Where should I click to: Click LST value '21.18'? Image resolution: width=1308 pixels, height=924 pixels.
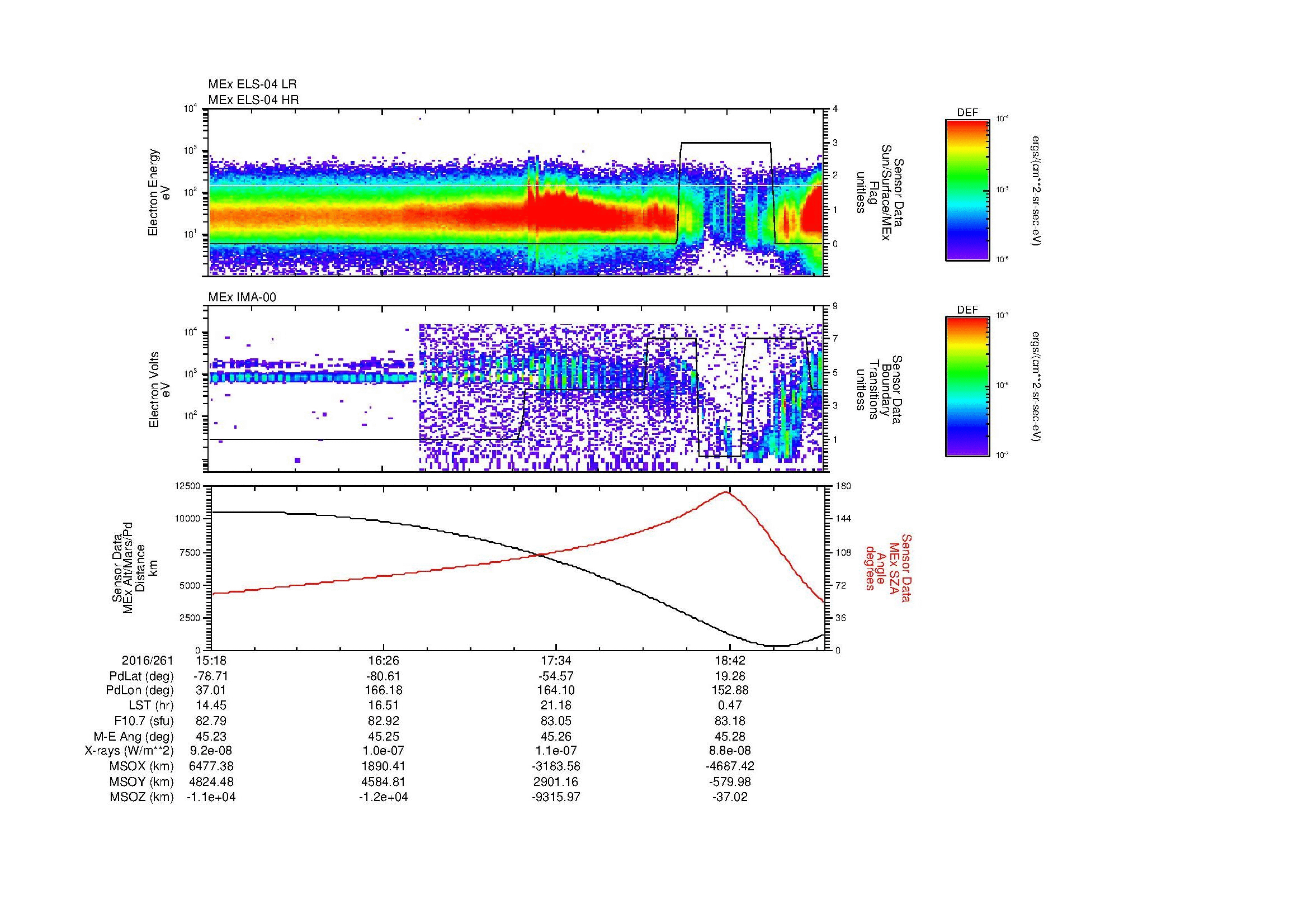click(x=556, y=706)
